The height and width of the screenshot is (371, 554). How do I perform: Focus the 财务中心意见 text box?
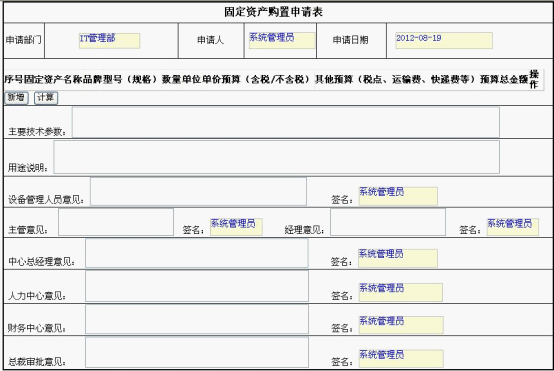[x=197, y=319]
